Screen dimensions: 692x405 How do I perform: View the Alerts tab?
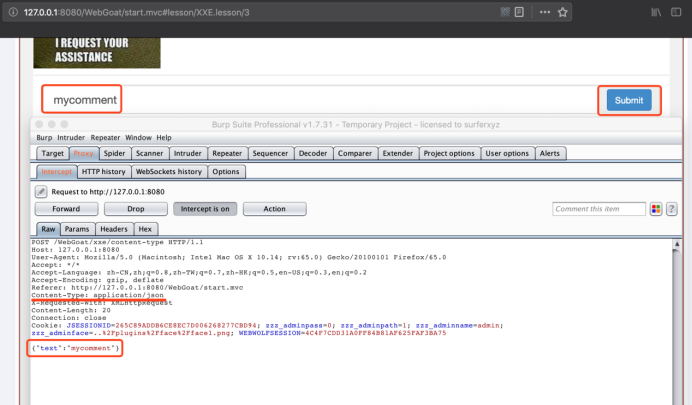point(549,153)
